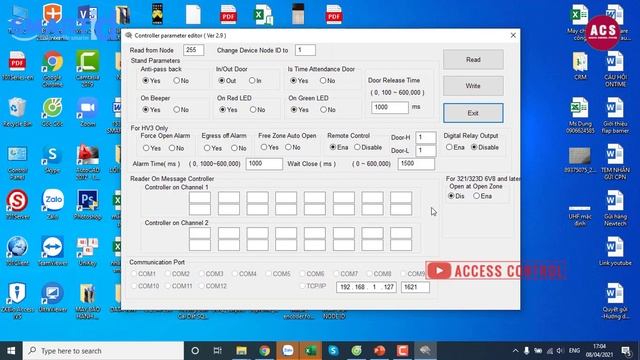
Task: Click first box of Controller on Channel 2
Action: 200,234
